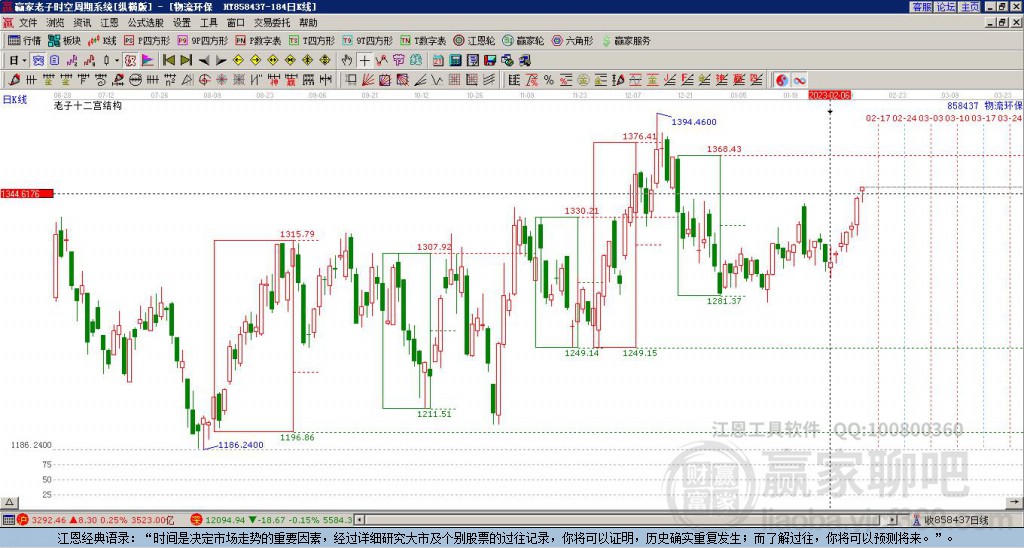Screen dimensions: 1024x548
Task: Click the 论坛 forum button
Action: (945, 7)
